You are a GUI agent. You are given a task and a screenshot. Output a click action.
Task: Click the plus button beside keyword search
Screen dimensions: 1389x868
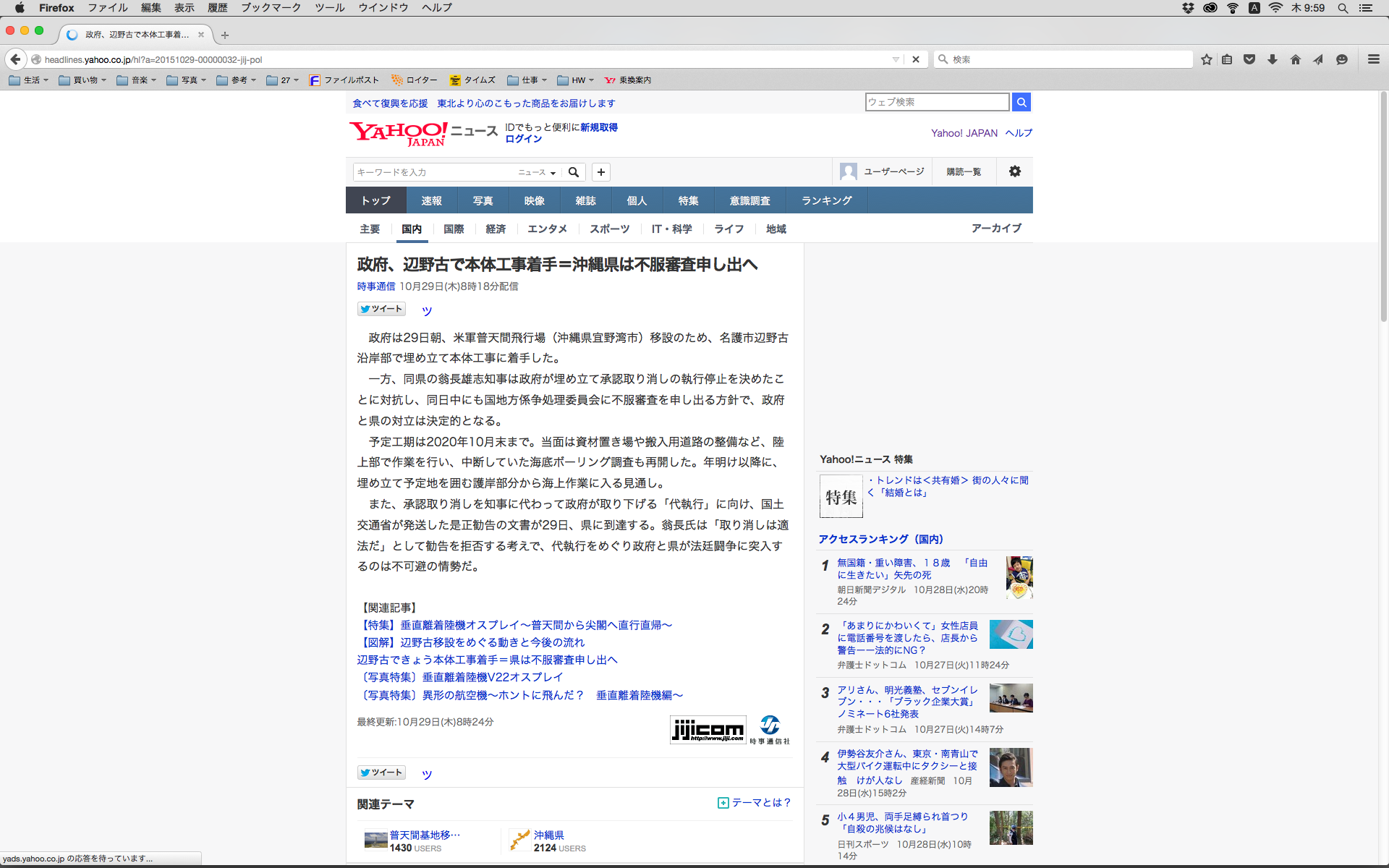click(x=601, y=172)
